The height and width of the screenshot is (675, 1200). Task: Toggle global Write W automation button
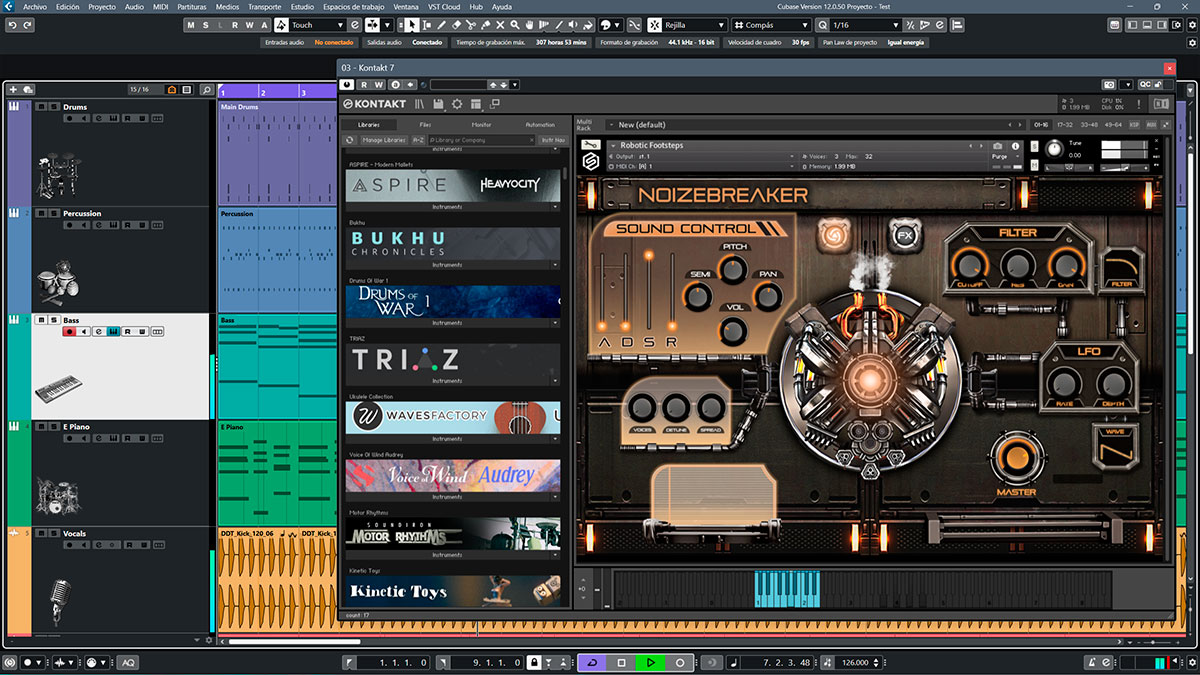[249, 24]
